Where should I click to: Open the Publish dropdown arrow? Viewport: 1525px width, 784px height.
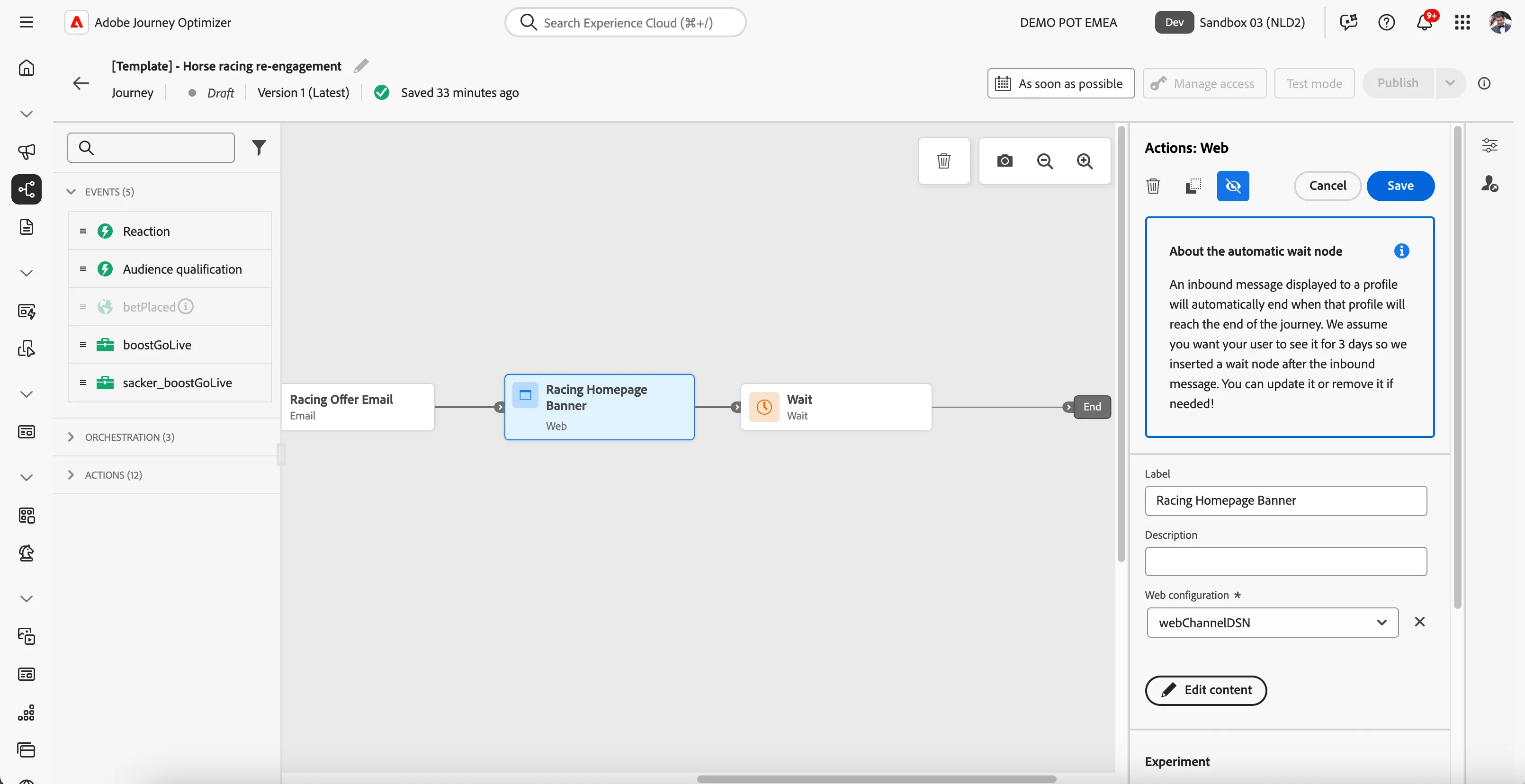pyautogui.click(x=1449, y=83)
